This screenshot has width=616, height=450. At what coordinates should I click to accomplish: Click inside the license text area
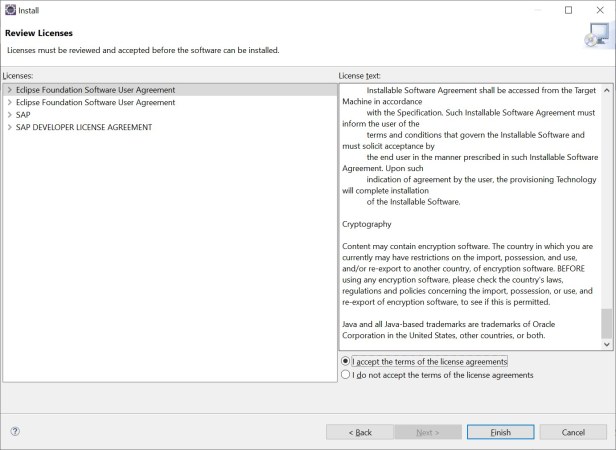pos(470,250)
